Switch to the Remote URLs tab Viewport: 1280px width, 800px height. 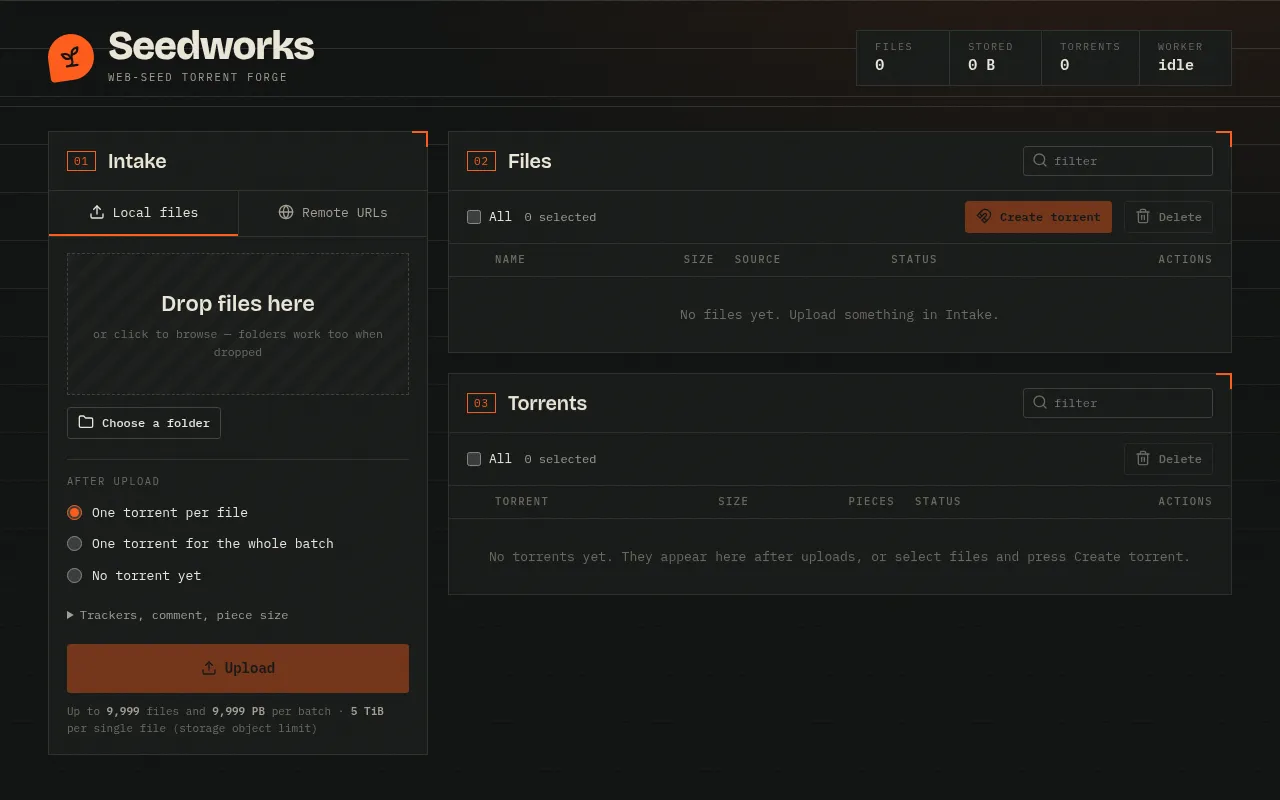tap(333, 213)
